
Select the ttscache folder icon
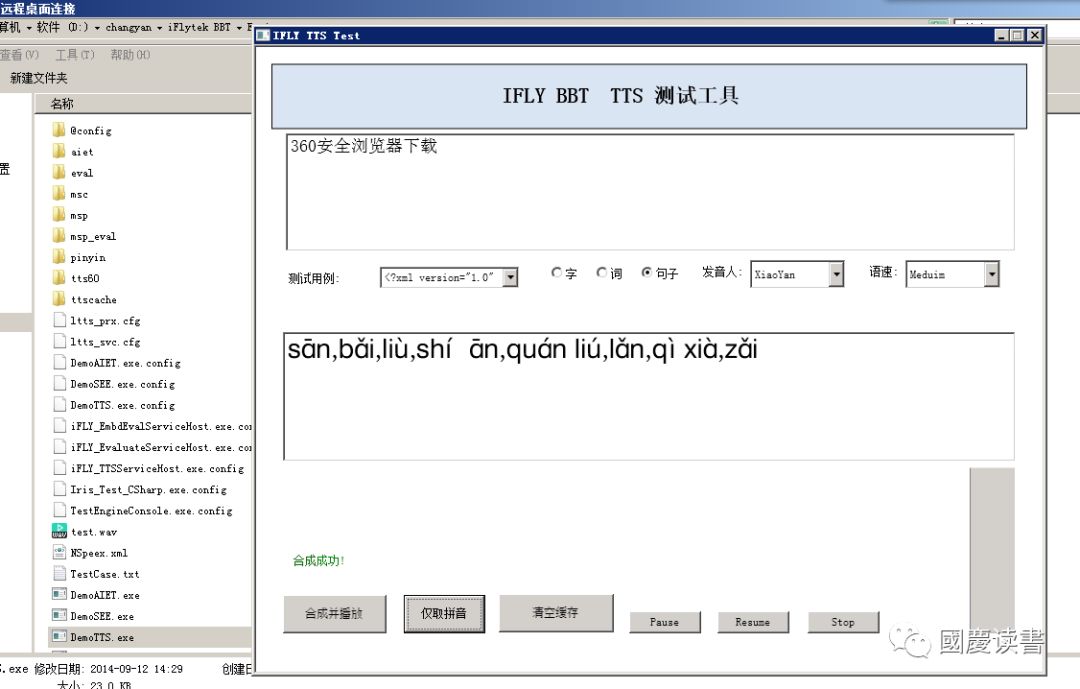(59, 299)
